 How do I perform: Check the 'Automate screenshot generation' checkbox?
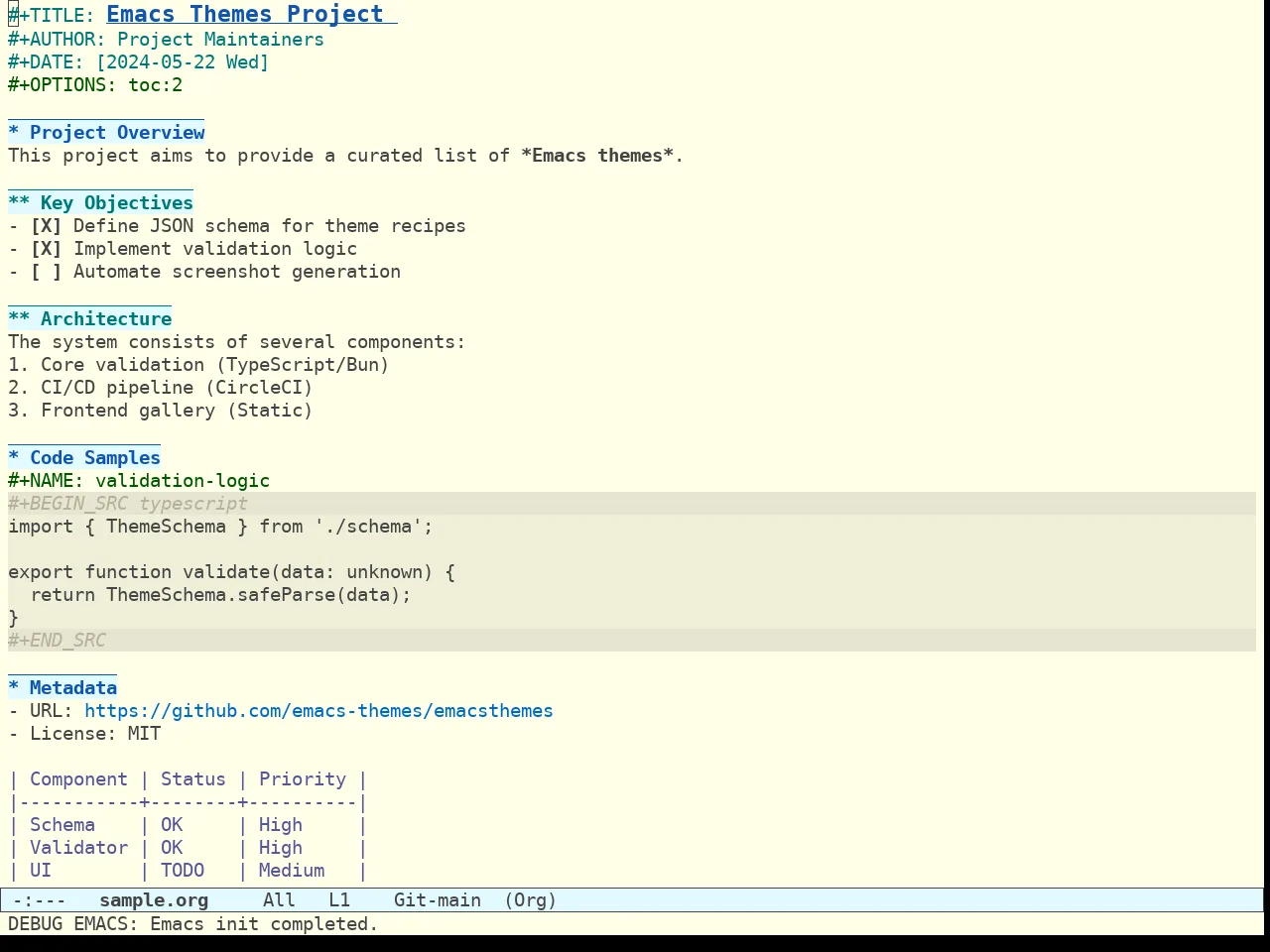point(46,272)
